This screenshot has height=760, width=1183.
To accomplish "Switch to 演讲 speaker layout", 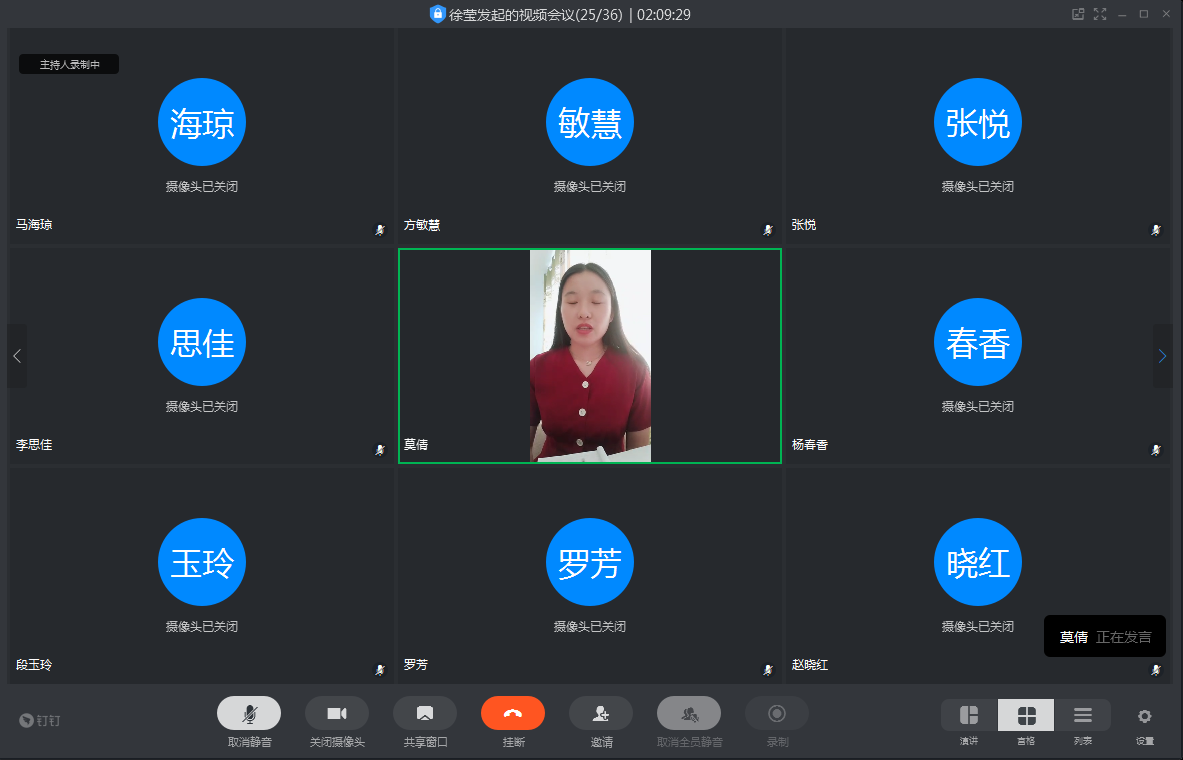I will coord(969,715).
